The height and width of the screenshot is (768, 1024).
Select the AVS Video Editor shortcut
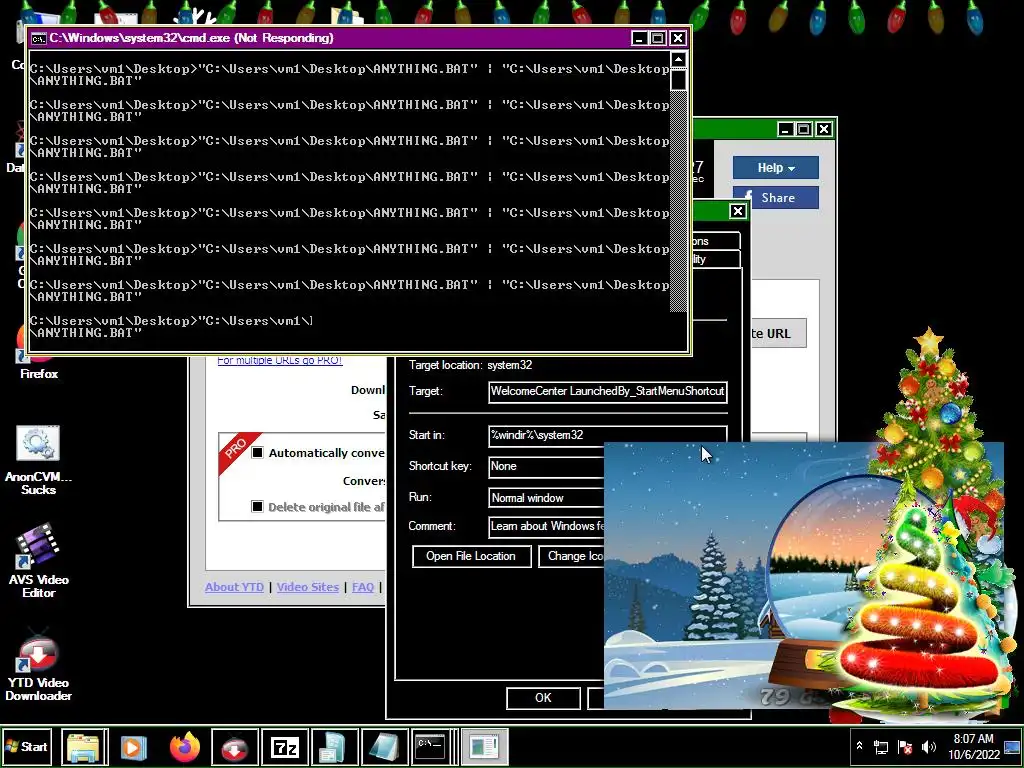click(39, 560)
